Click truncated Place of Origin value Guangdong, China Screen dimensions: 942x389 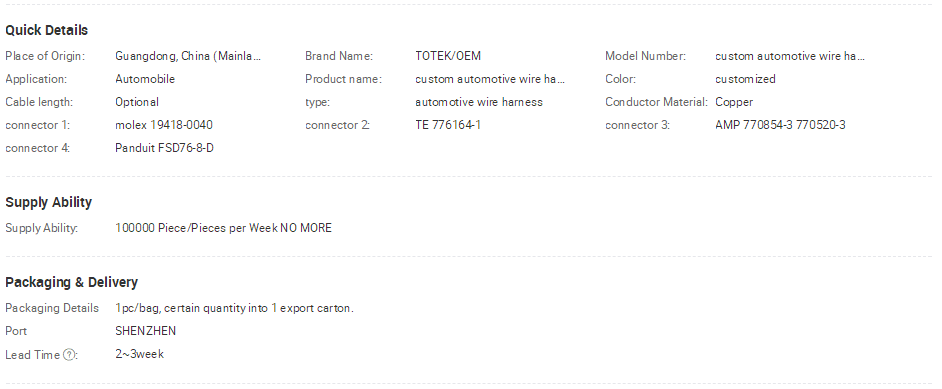pyautogui.click(x=188, y=56)
